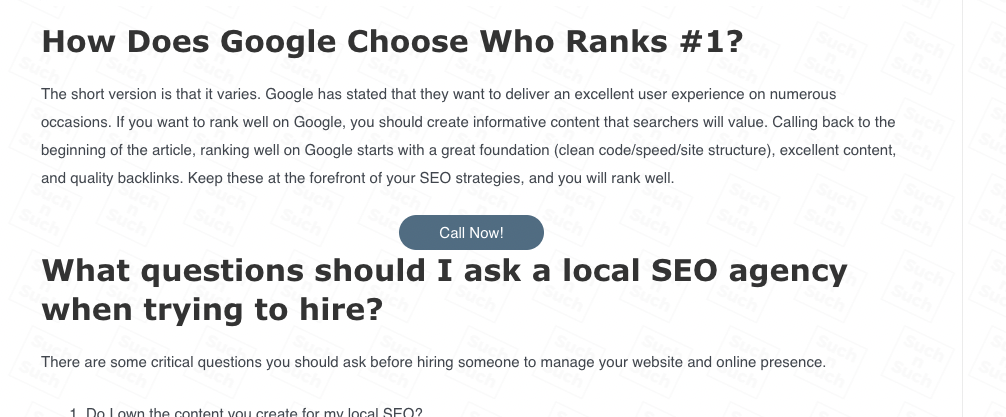This screenshot has height=417, width=1006.
Task: Click the heading line What questions should I ask
Action: (444, 271)
